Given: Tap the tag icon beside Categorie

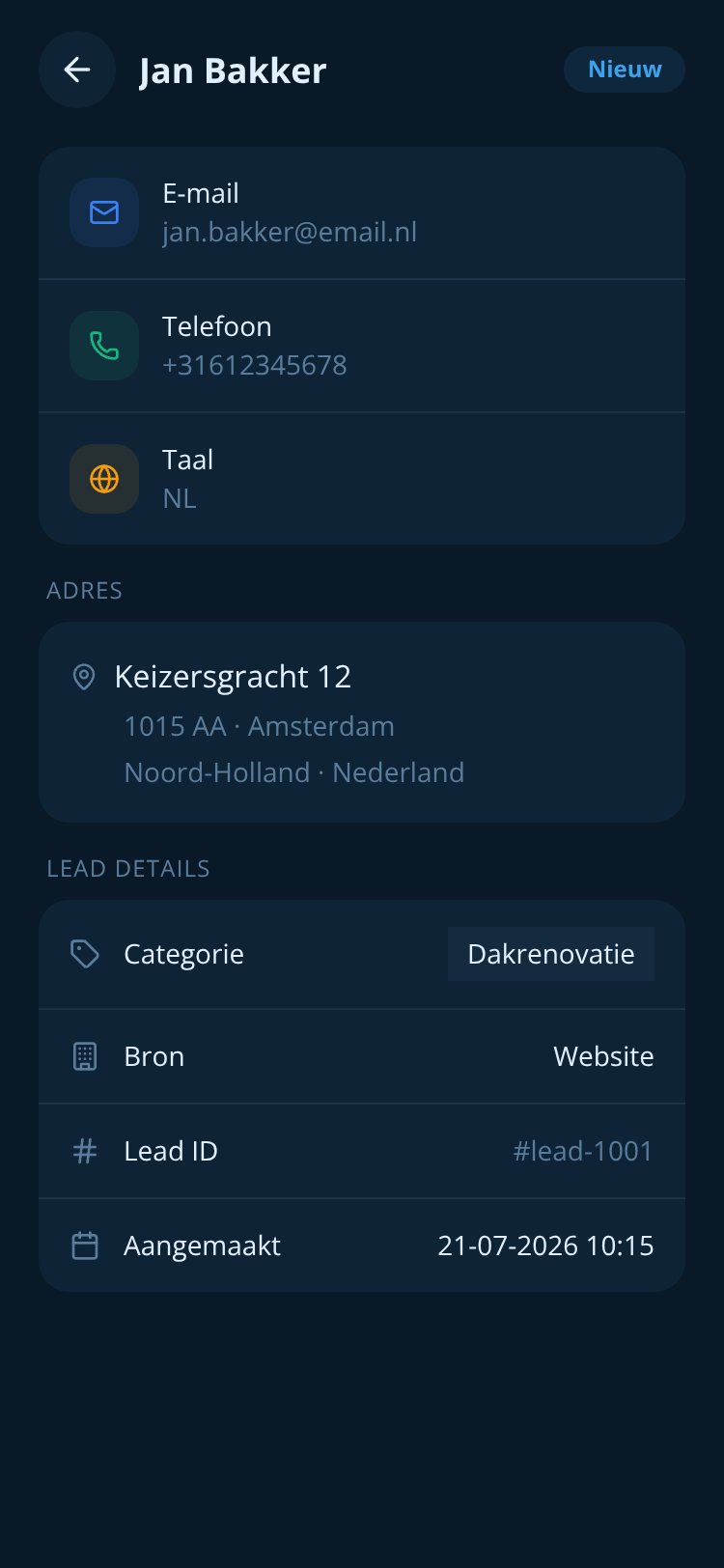Looking at the screenshot, I should [x=85, y=954].
